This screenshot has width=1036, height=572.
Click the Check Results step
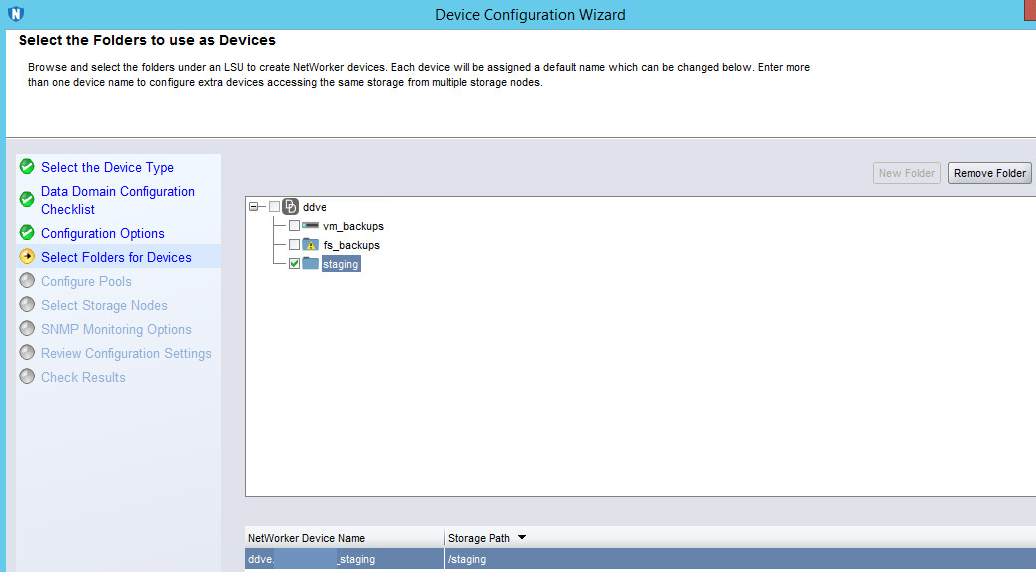coord(83,377)
